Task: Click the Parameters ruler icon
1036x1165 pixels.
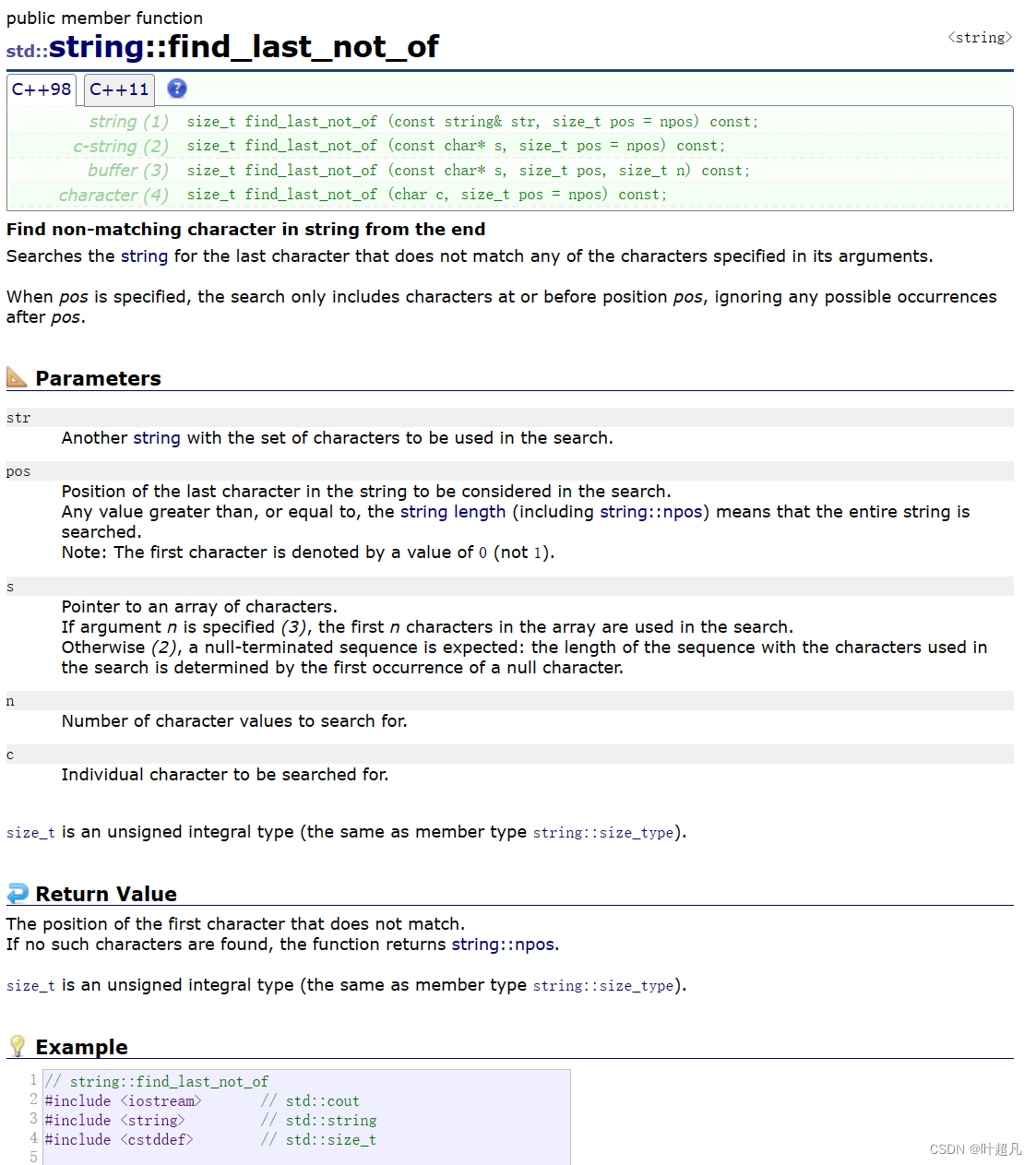Action: tap(17, 377)
